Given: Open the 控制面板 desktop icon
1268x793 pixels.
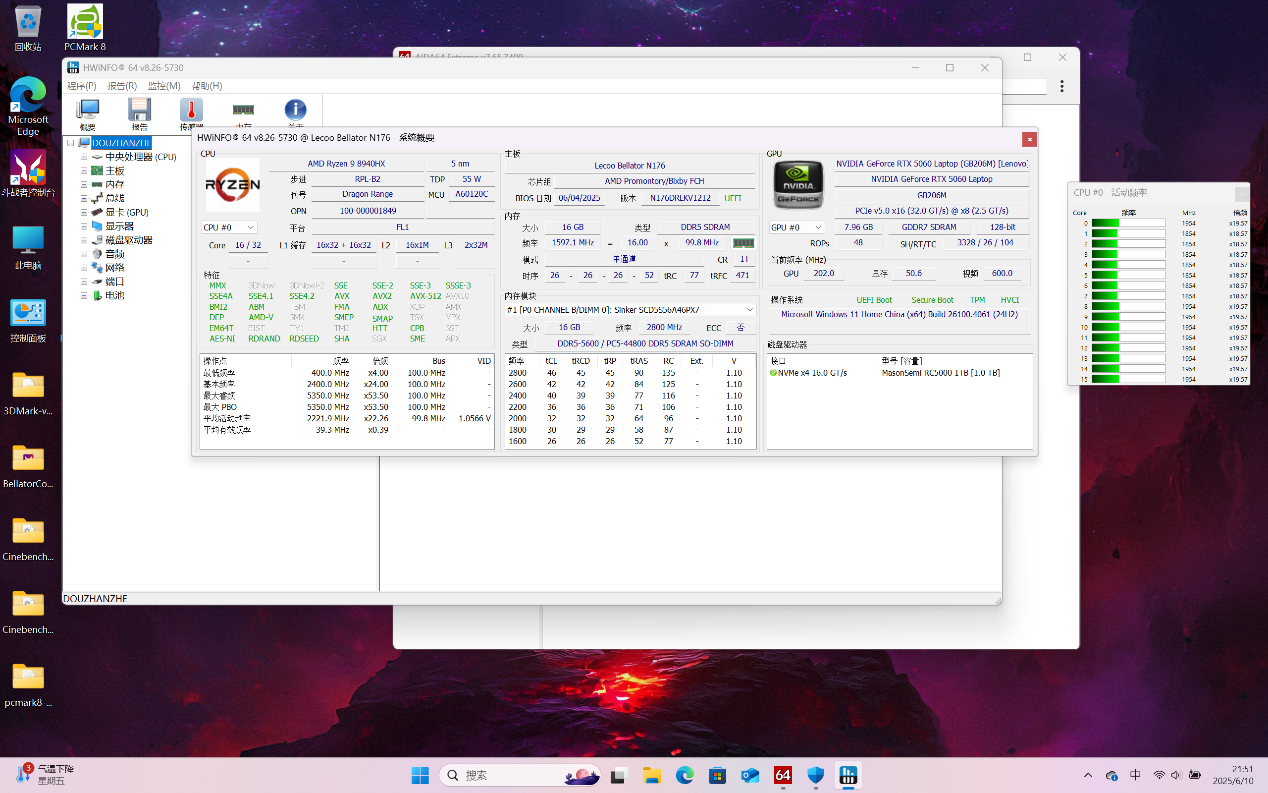Looking at the screenshot, I should pyautogui.click(x=28, y=320).
